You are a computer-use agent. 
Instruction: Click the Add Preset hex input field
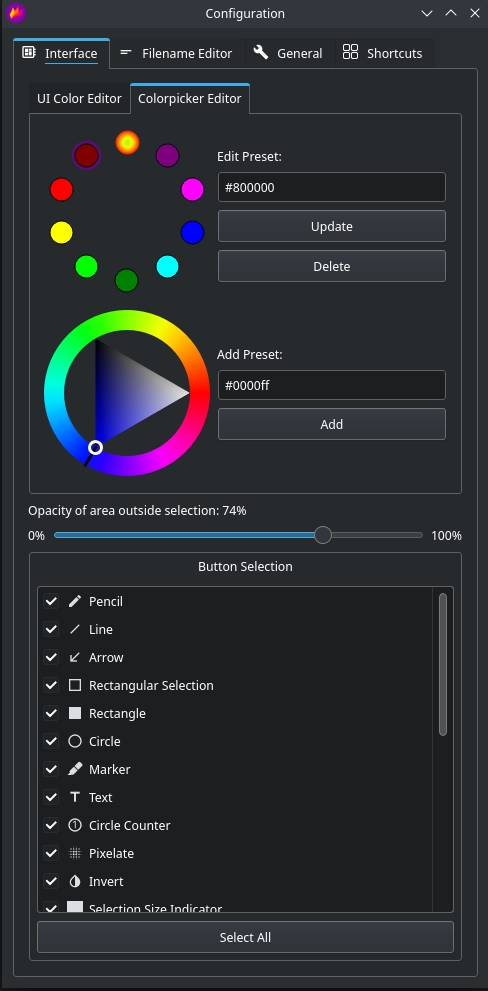pyautogui.click(x=332, y=385)
